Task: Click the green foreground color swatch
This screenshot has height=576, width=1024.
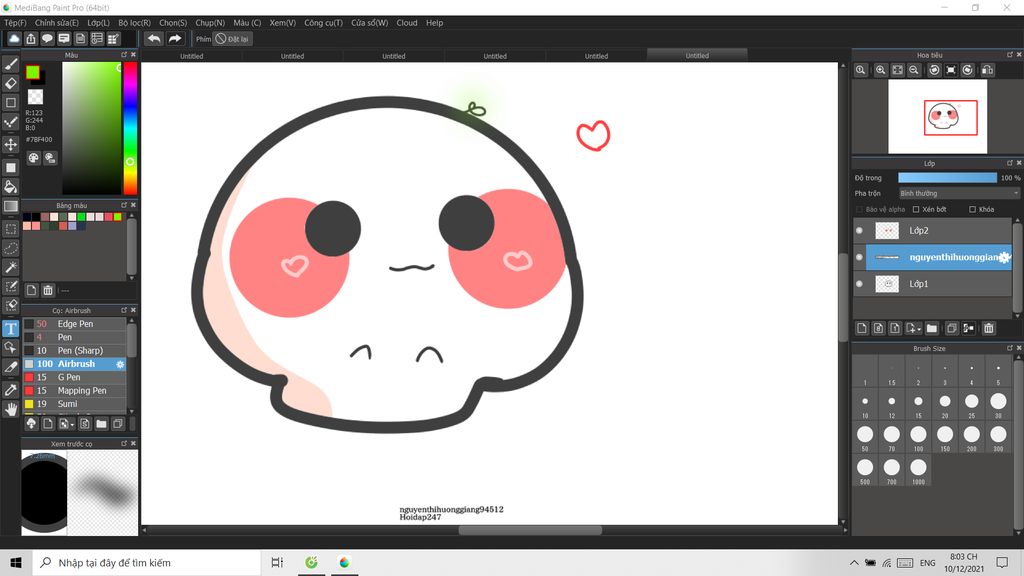Action: [33, 72]
